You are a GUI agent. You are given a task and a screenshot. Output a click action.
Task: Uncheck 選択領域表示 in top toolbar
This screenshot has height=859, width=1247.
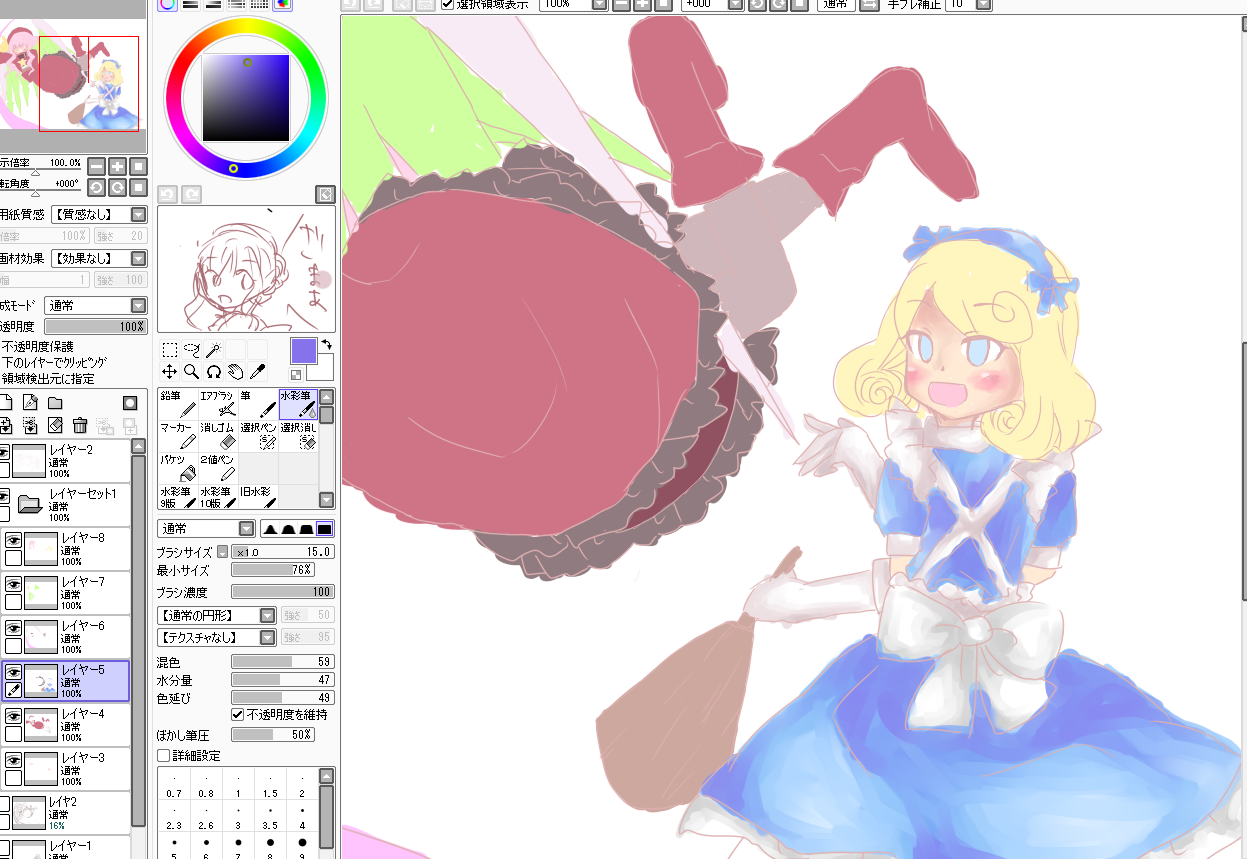tap(448, 4)
